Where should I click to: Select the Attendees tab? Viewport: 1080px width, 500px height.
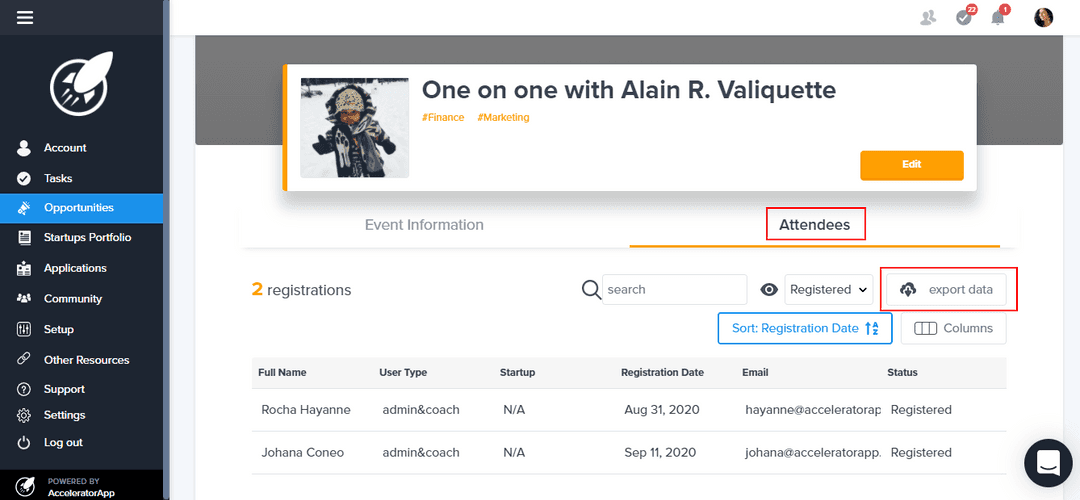[x=815, y=225]
